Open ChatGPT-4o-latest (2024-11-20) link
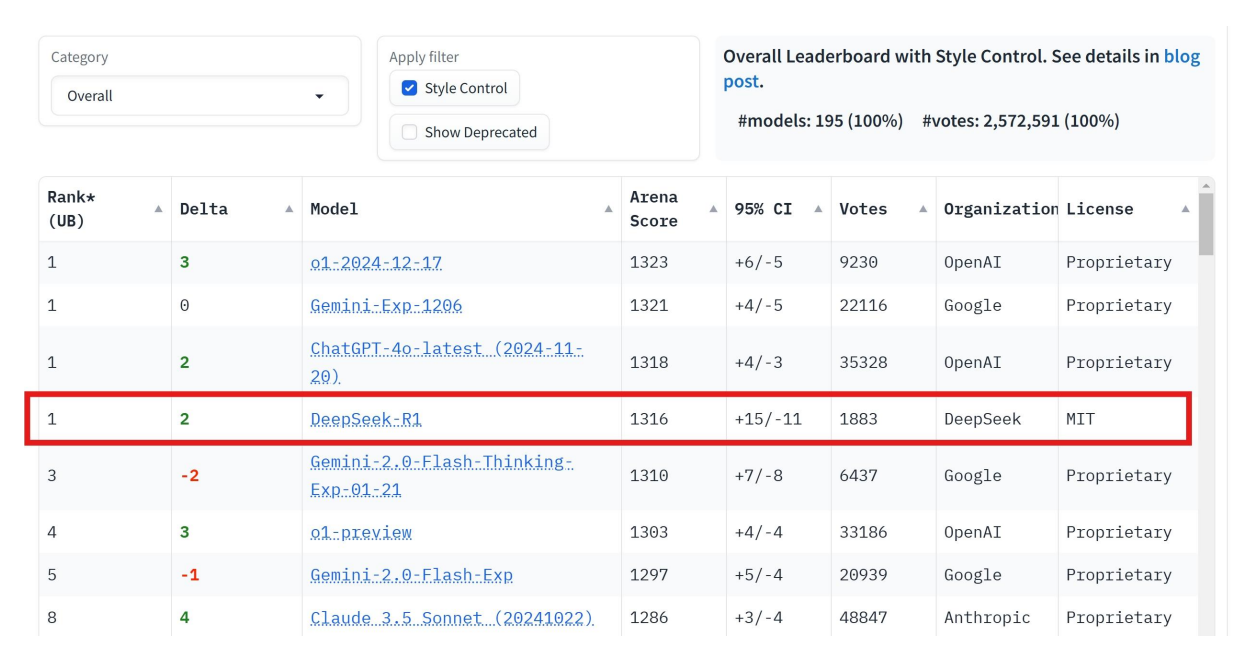This screenshot has width=1245, height=662. [x=447, y=351]
